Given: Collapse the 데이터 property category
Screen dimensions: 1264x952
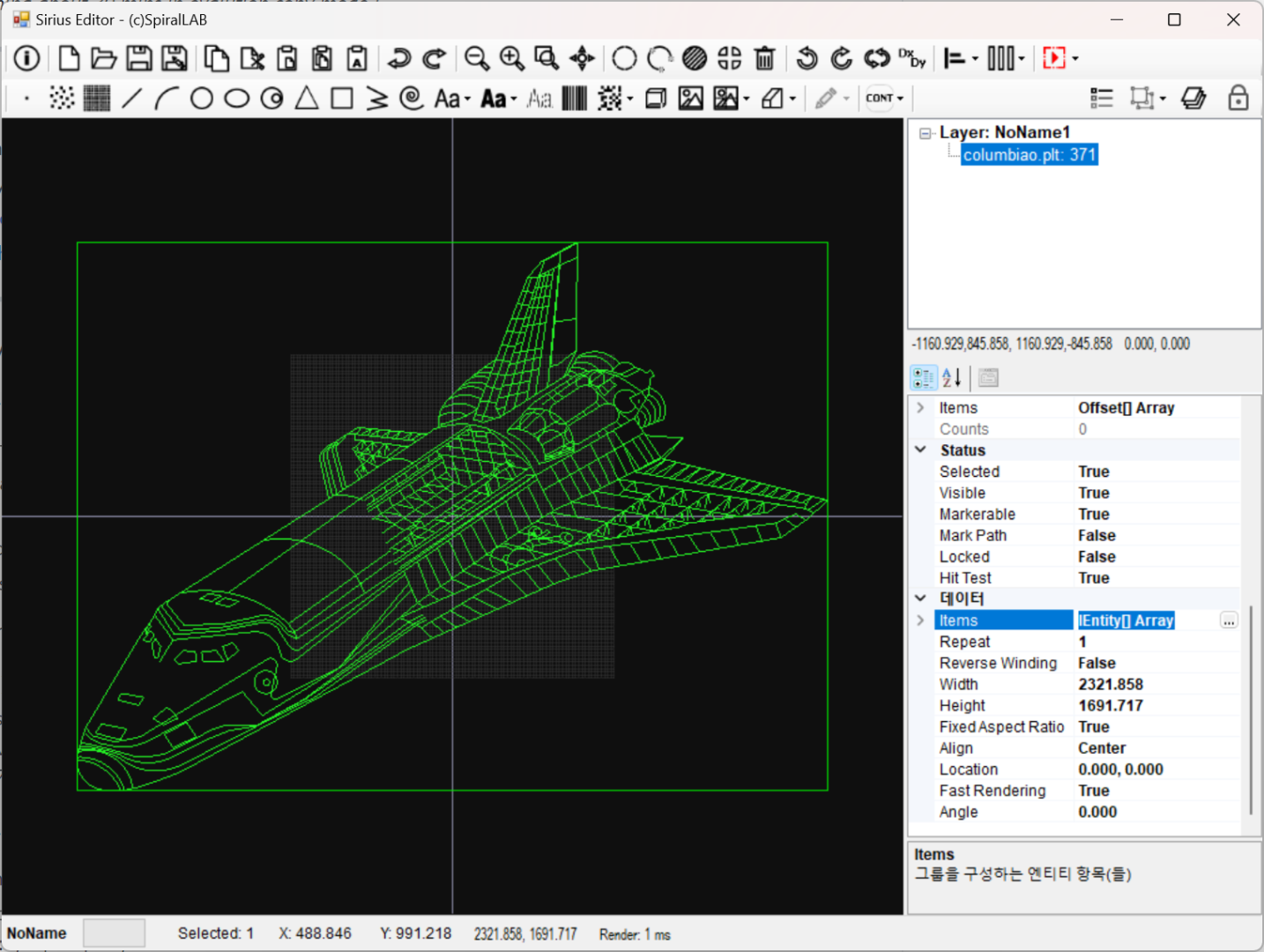Looking at the screenshot, I should coord(921,599).
